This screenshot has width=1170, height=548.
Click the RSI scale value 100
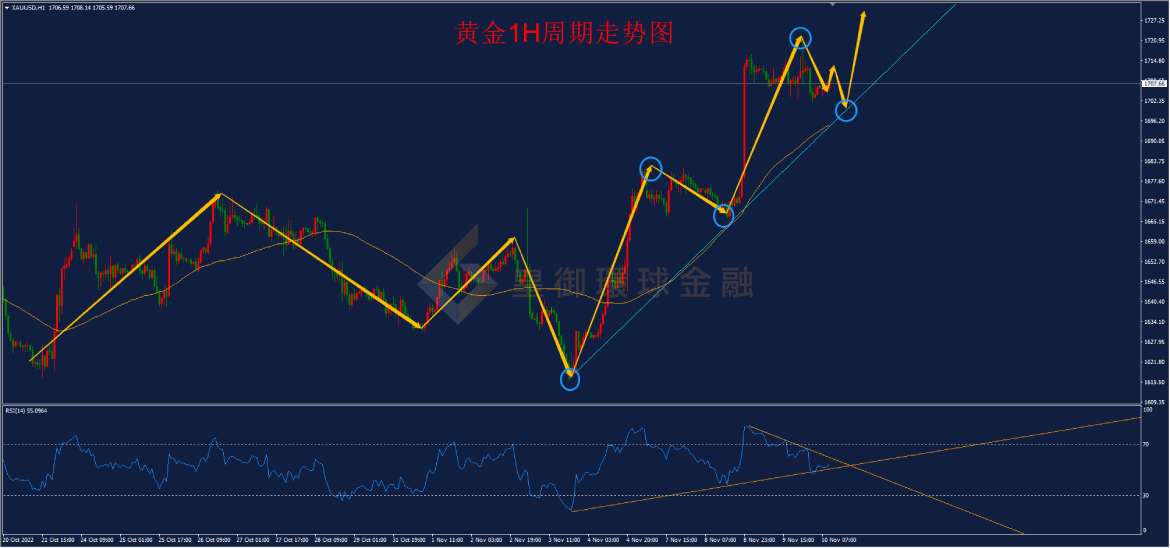pyautogui.click(x=1148, y=410)
